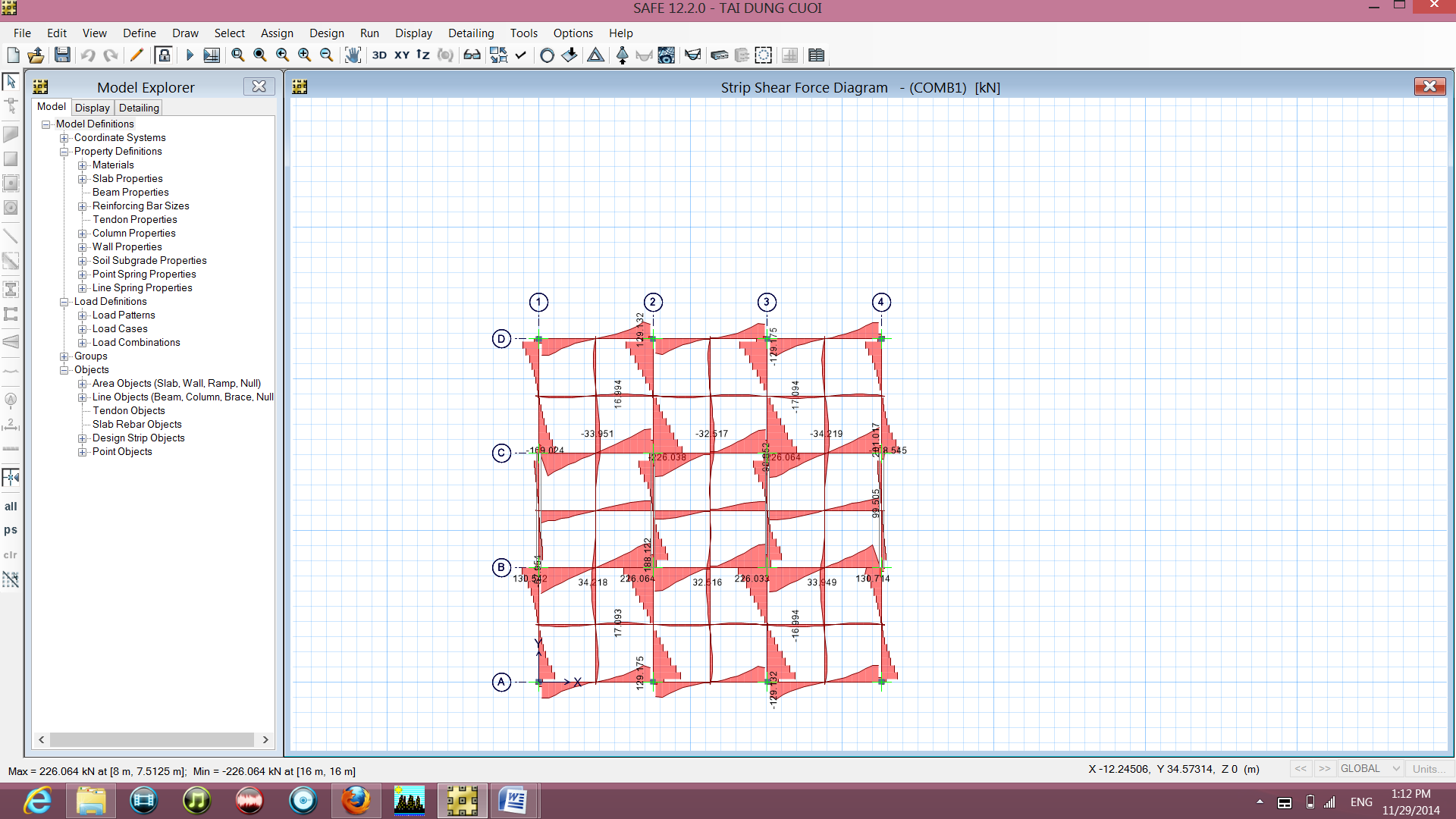
Task: Switch to XY plan view button
Action: 402,55
